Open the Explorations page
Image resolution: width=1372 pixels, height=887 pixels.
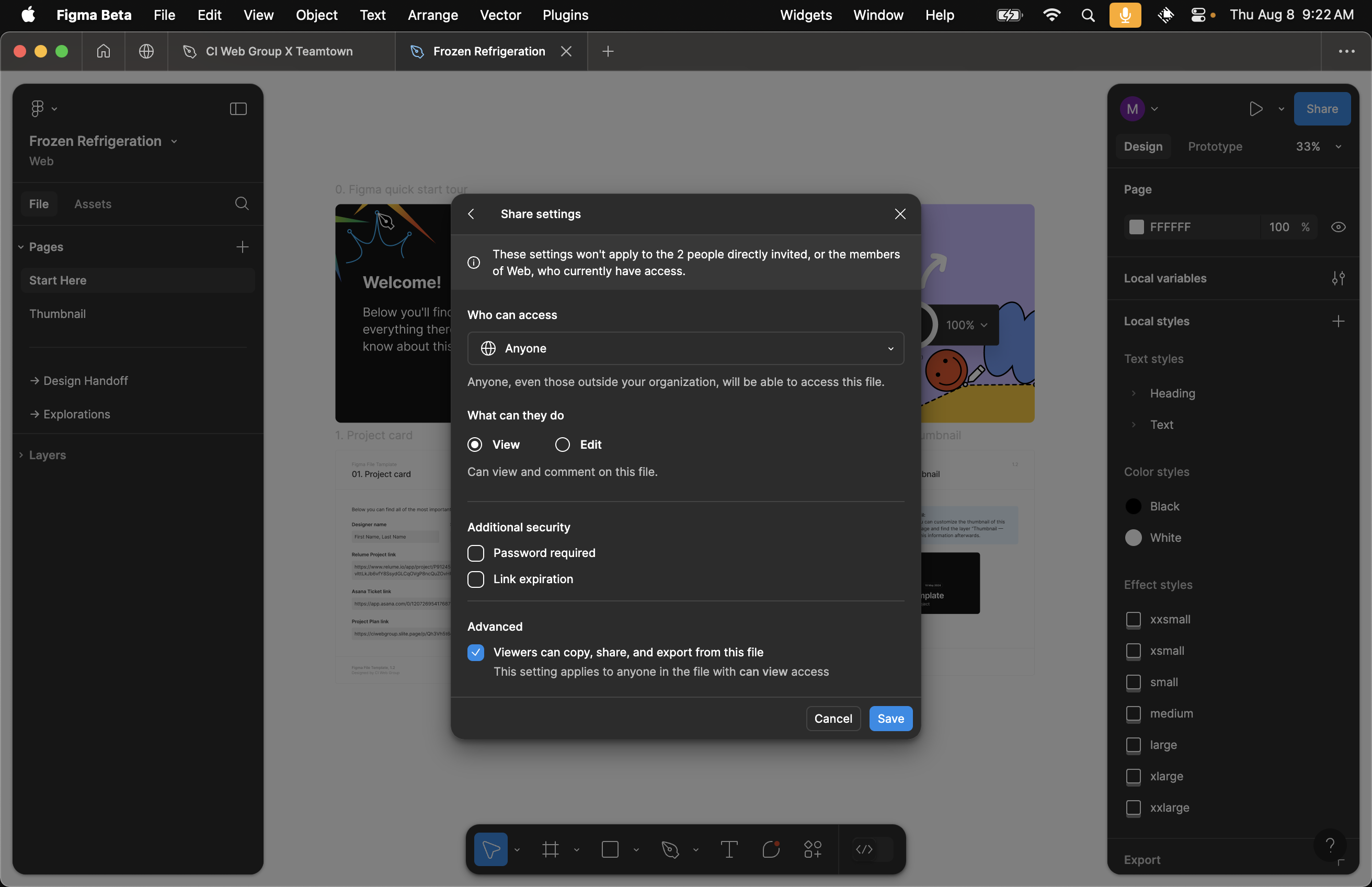[x=138, y=414]
